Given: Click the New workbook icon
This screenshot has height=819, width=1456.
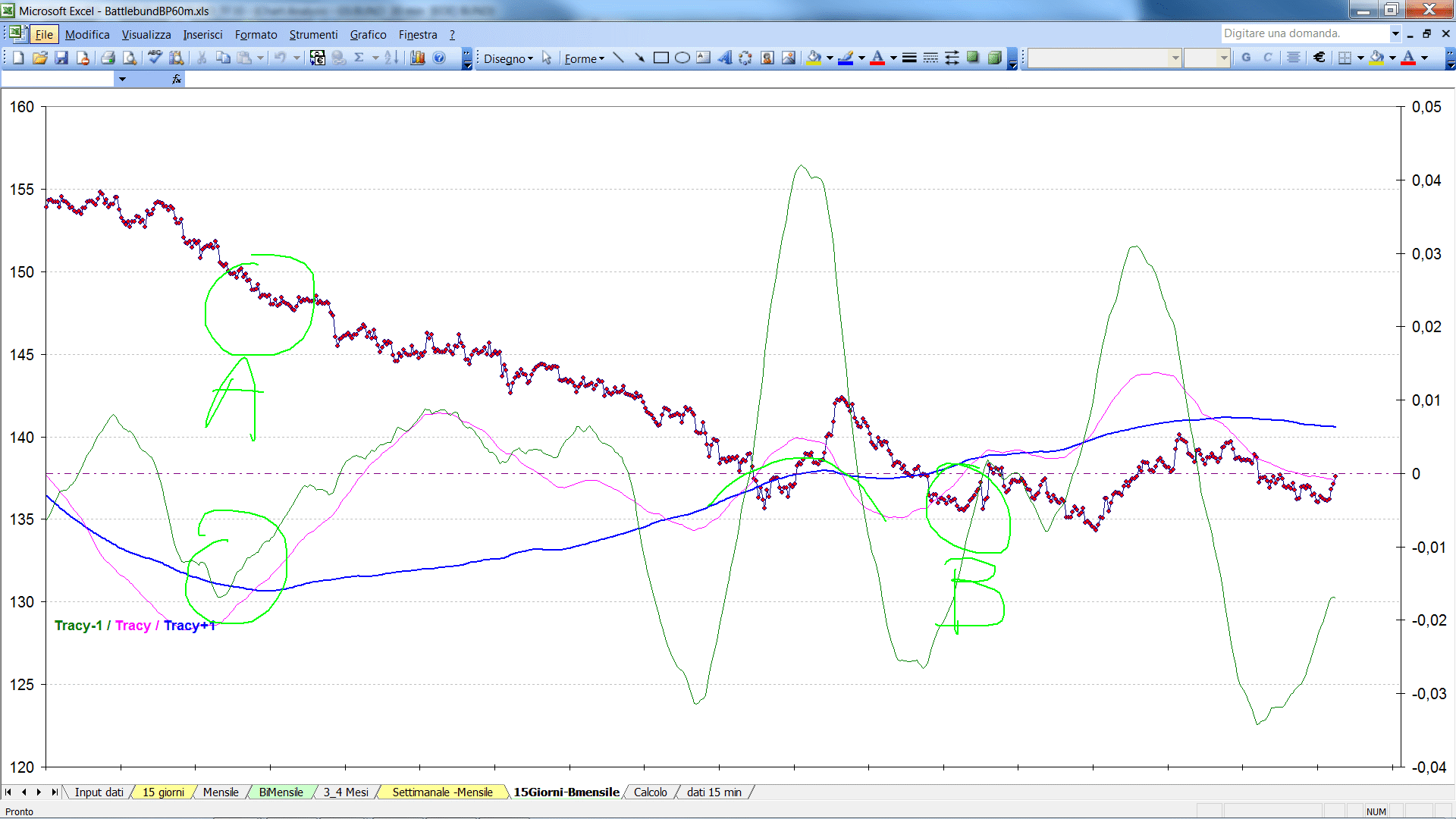Looking at the screenshot, I should click(x=18, y=58).
